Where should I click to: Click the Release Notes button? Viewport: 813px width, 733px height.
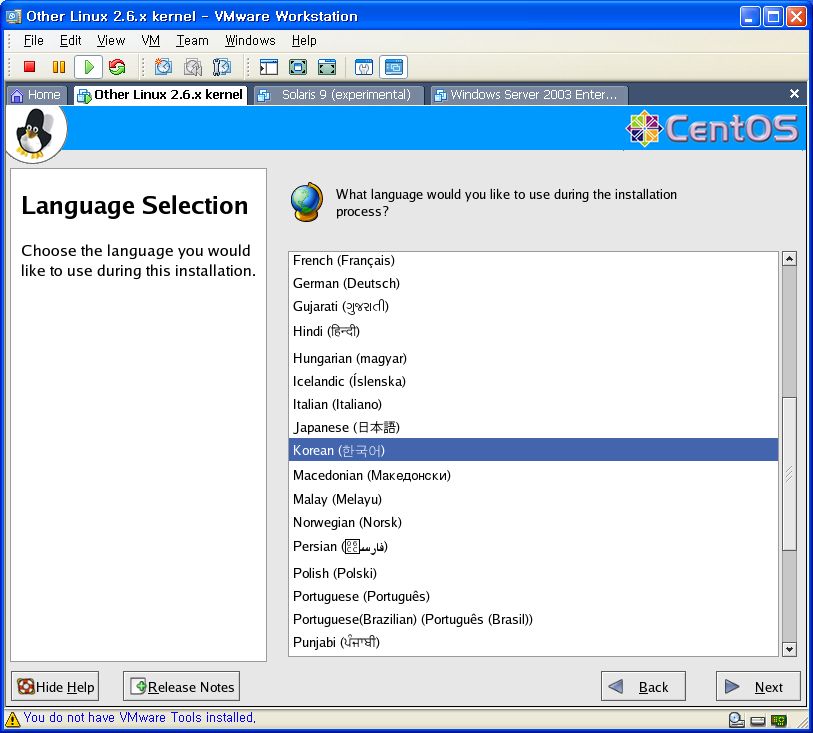tap(181, 687)
